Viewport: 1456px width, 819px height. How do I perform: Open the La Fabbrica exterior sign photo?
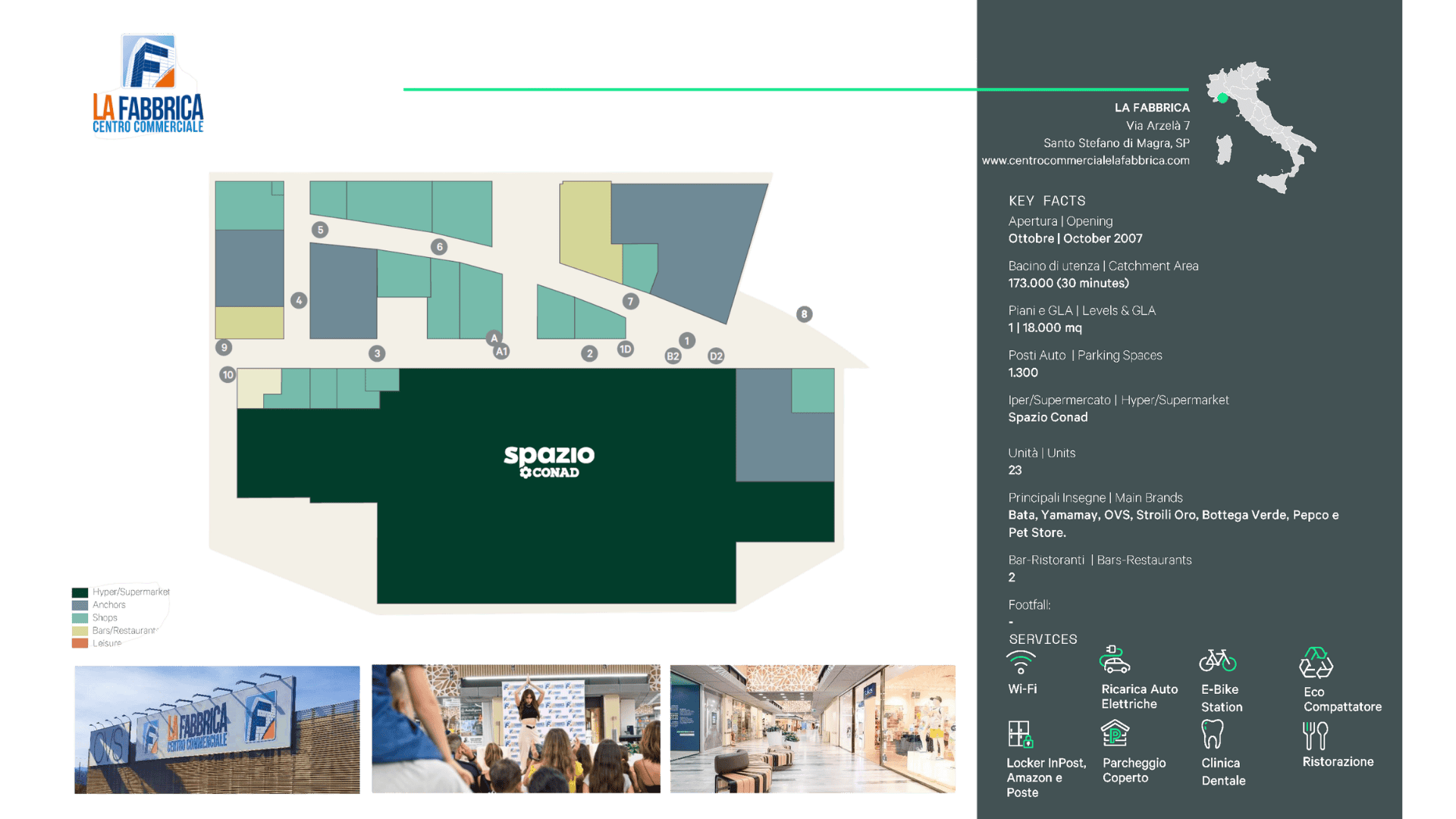tap(217, 730)
